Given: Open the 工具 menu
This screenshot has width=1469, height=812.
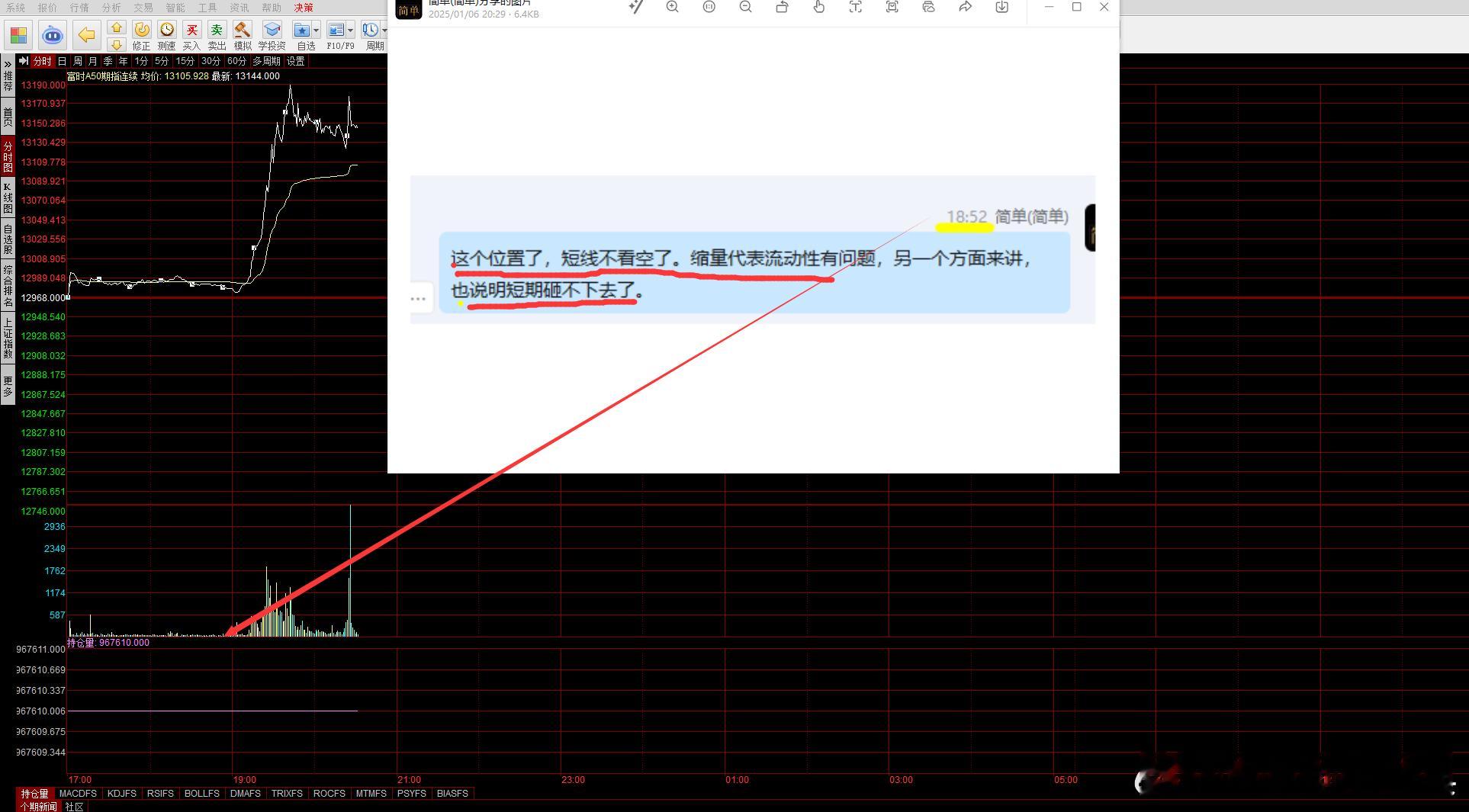Looking at the screenshot, I should [207, 8].
